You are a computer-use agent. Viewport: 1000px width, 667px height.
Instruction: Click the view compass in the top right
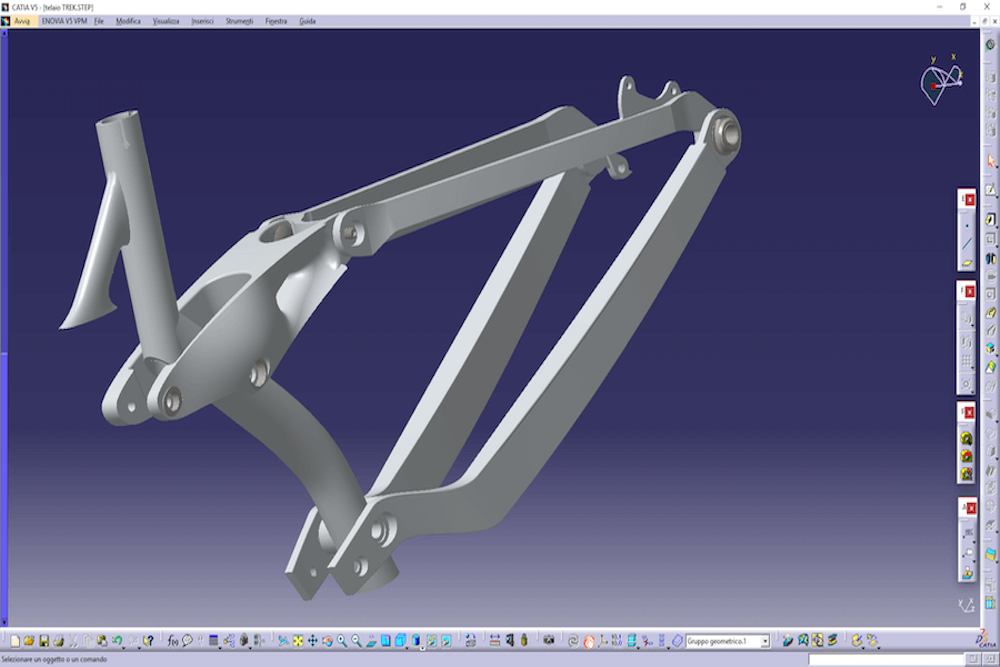coord(941,81)
